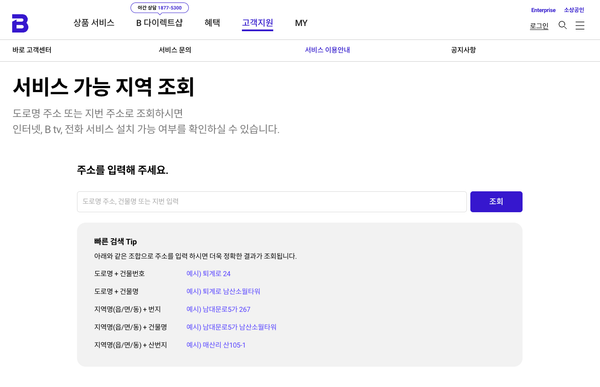Click the 빠른 검색 Tip heading
Screen dimensions: 600x387
click(x=116, y=242)
